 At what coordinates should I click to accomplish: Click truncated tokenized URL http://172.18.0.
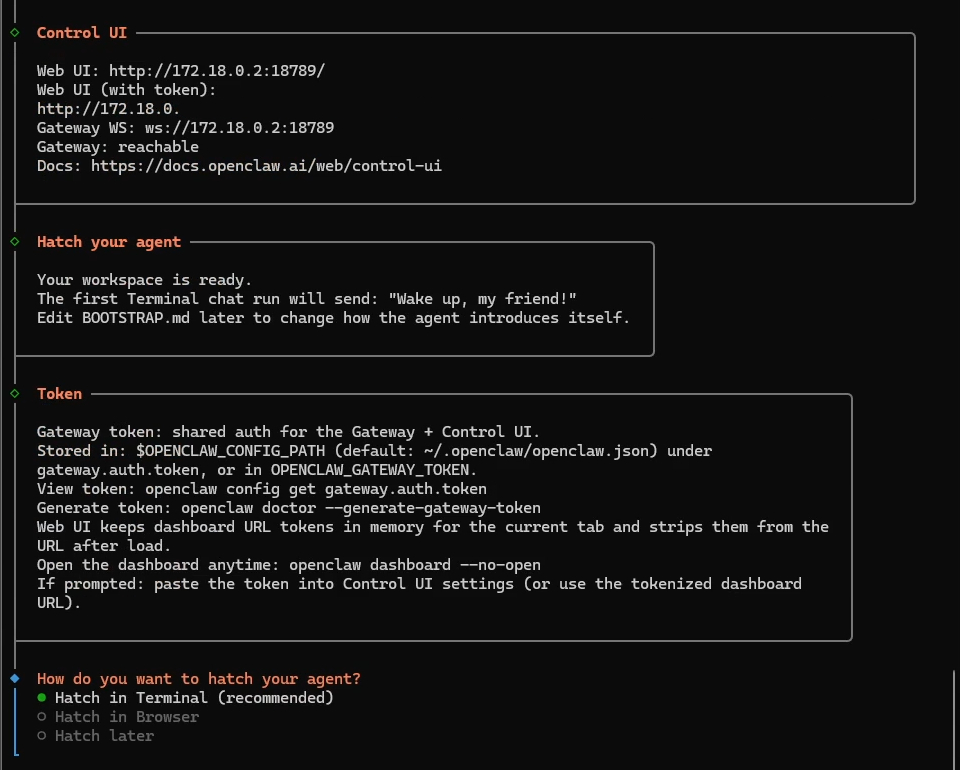pos(108,109)
